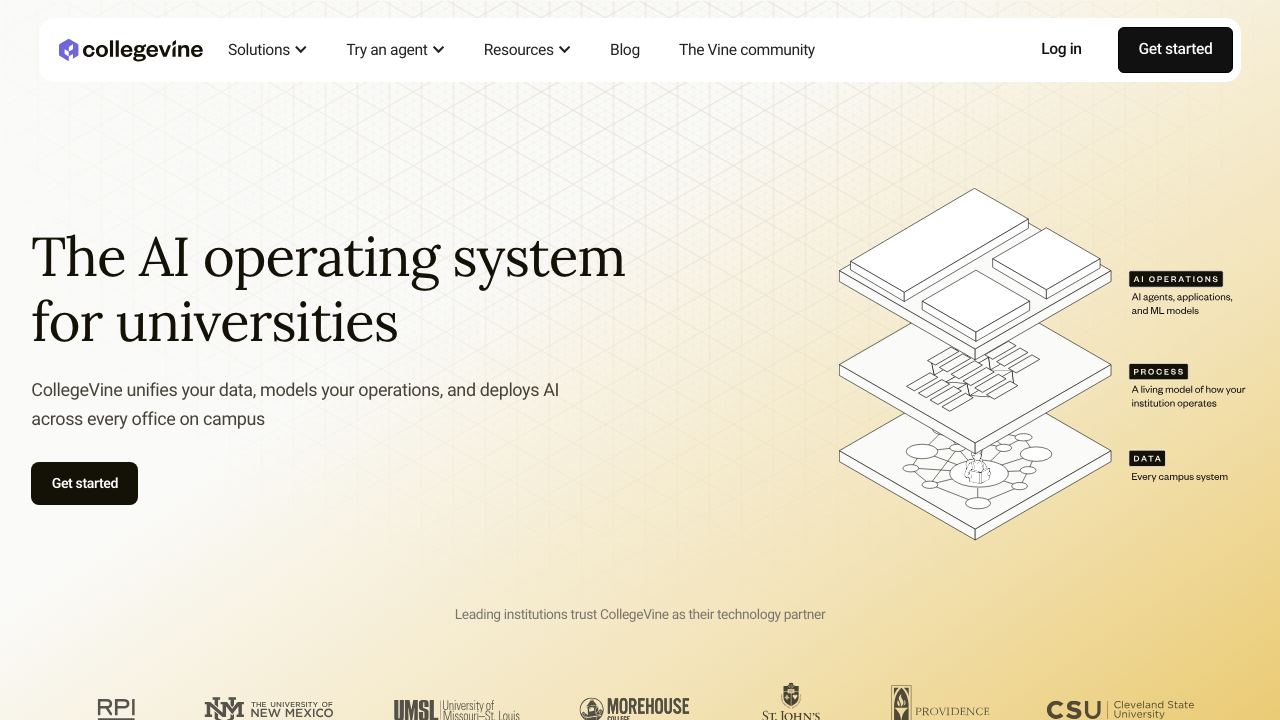Click the Get started button below the headline
The height and width of the screenshot is (720, 1280).
(x=84, y=483)
